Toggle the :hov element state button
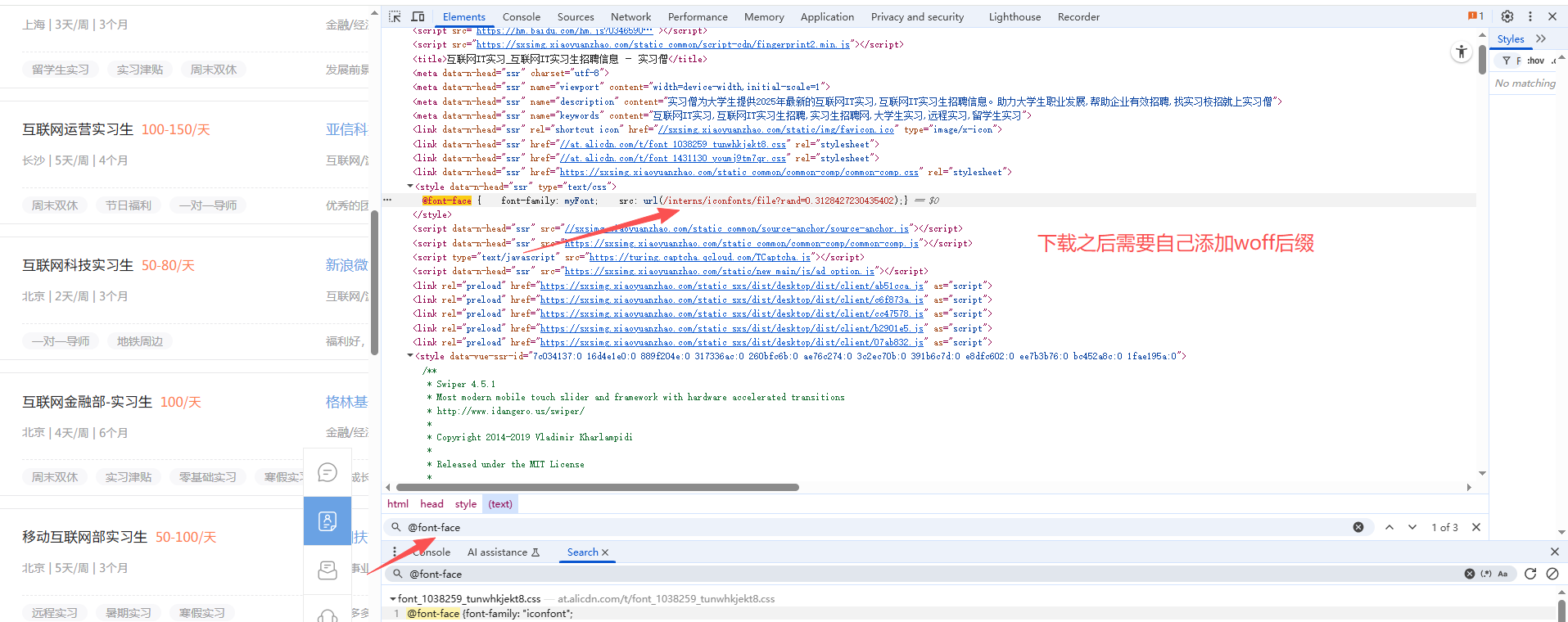This screenshot has height=622, width=1568. point(1535,61)
